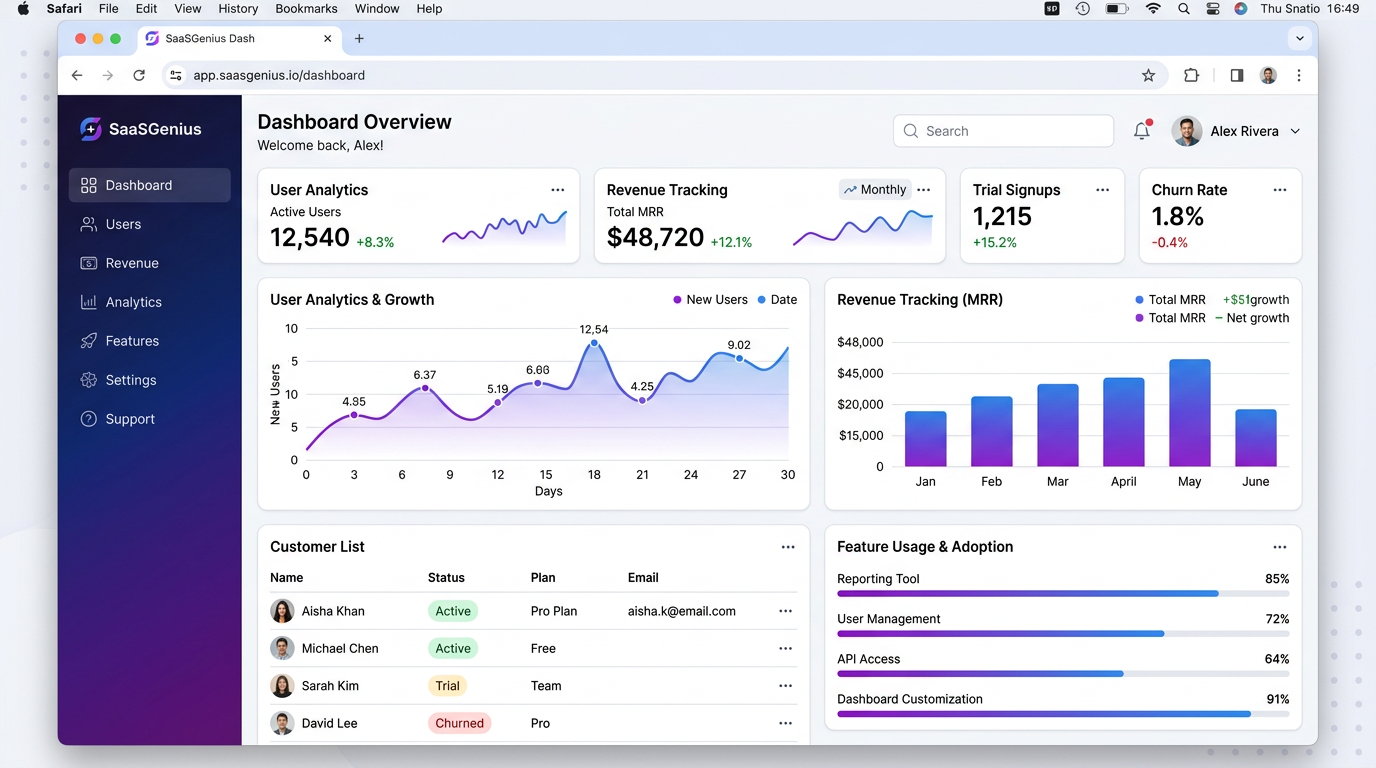The width and height of the screenshot is (1376, 768).
Task: Expand the Alex Rivera profile chevron
Action: click(x=1295, y=131)
